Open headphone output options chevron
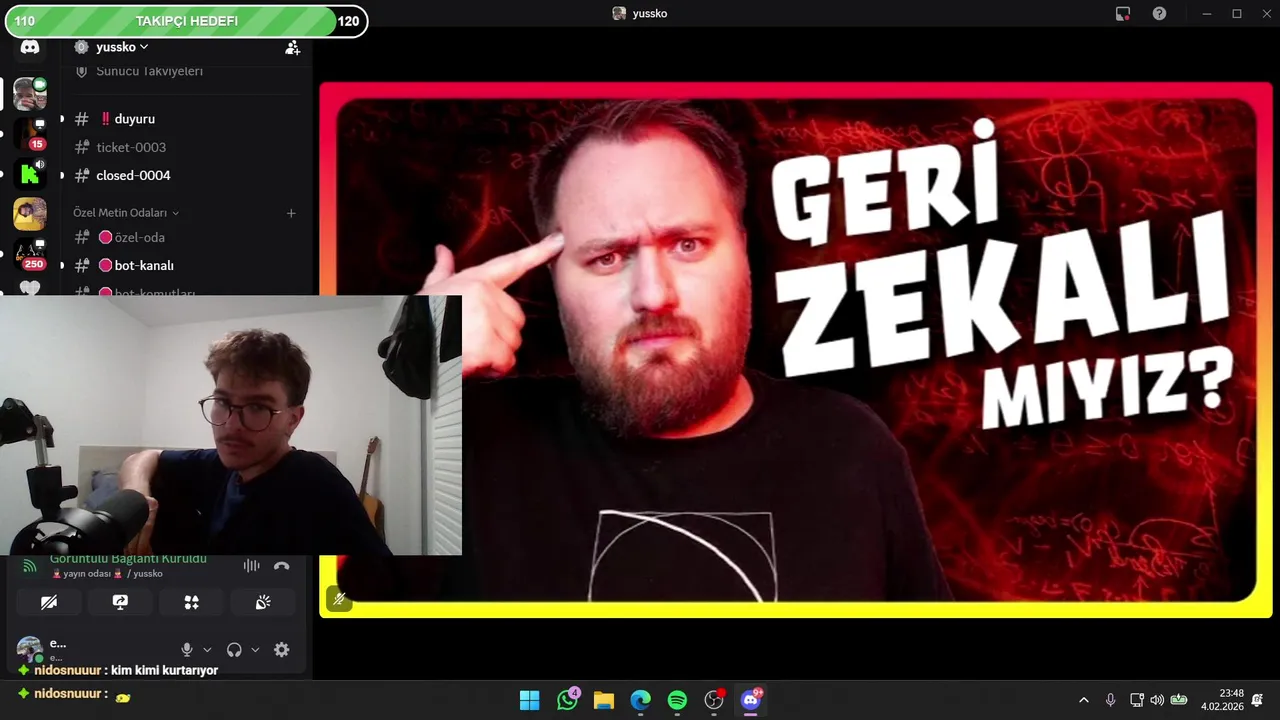 (254, 649)
